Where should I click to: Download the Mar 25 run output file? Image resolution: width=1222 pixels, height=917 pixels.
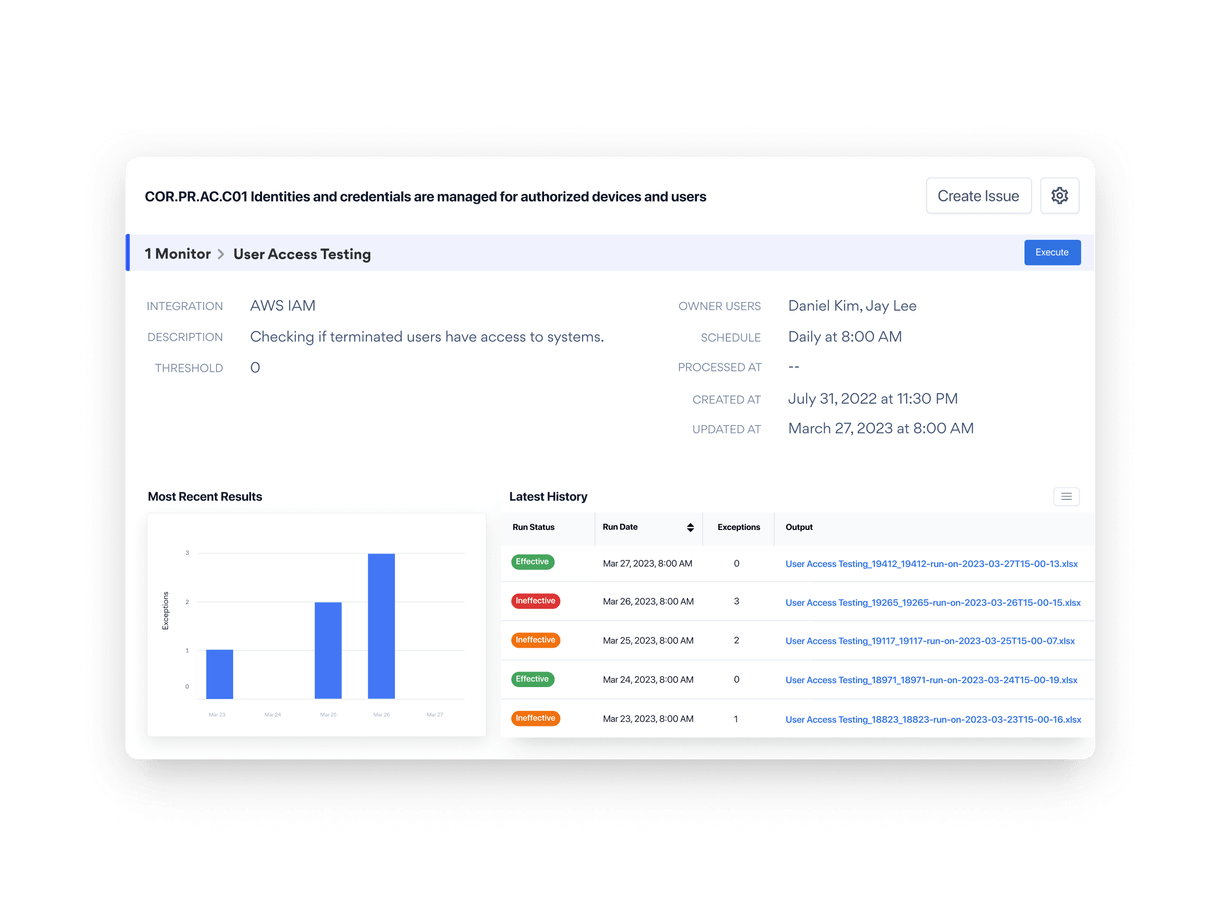pyautogui.click(x=930, y=641)
